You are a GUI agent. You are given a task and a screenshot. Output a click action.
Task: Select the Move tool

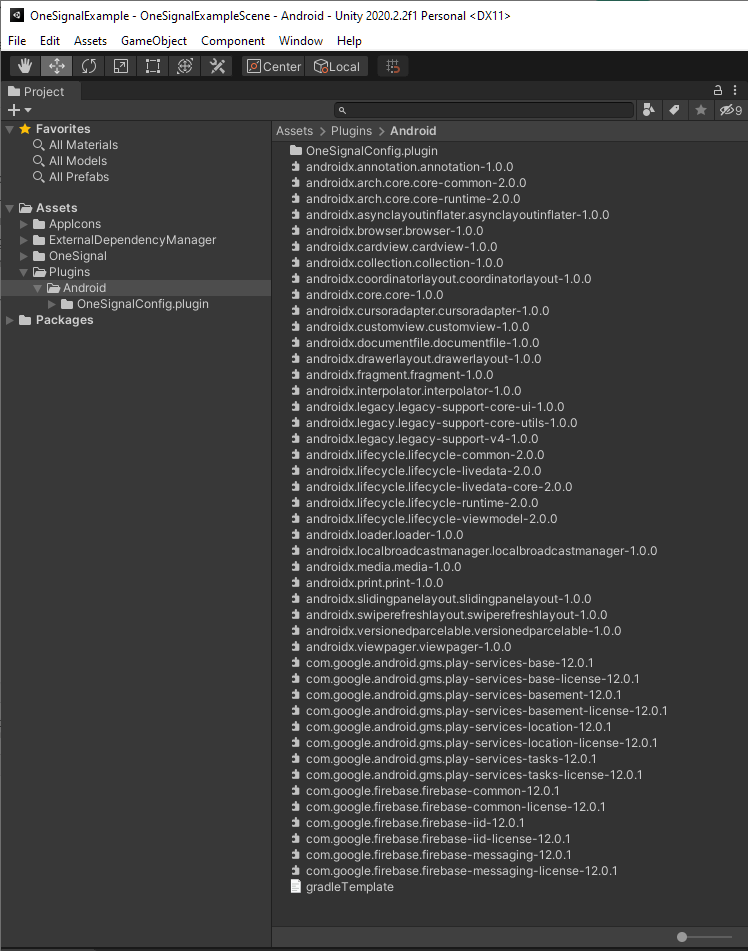(56, 66)
